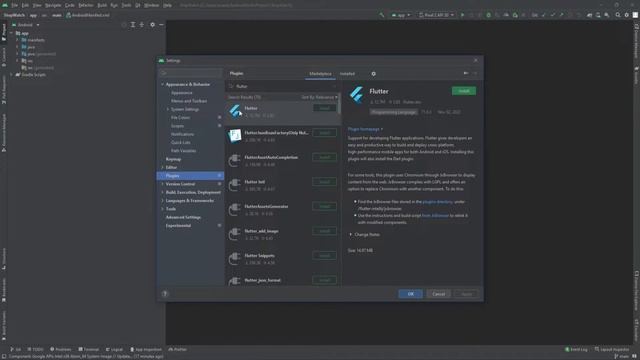The width and height of the screenshot is (640, 360).
Task: Open the File menu
Action: pyautogui.click(x=15, y=5)
